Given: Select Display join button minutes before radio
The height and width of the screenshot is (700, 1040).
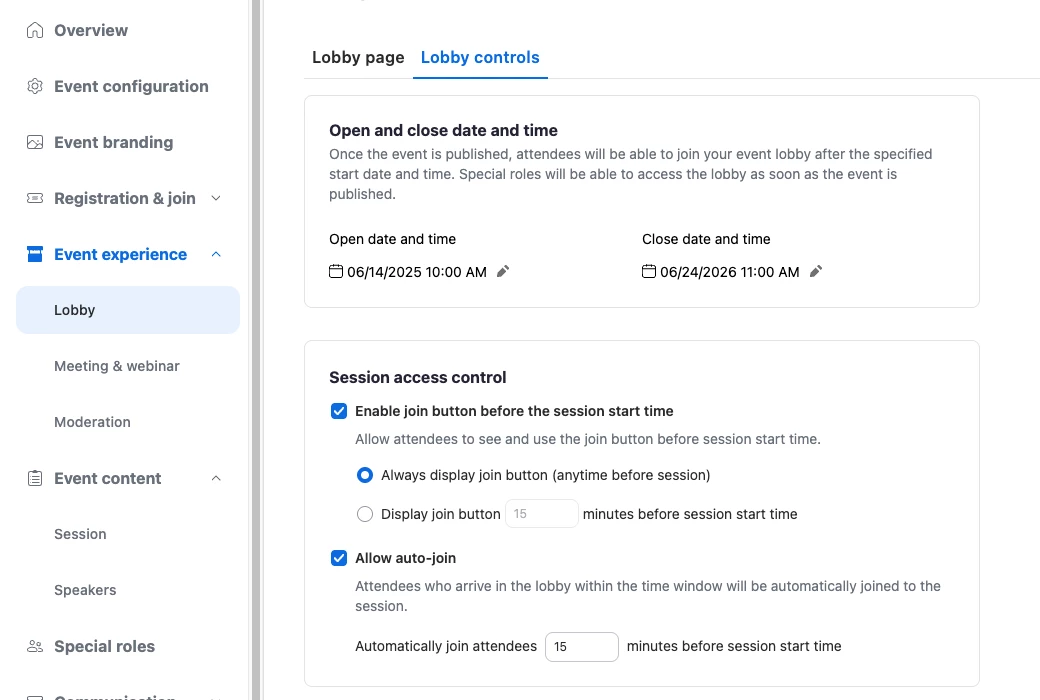Looking at the screenshot, I should click(x=365, y=514).
